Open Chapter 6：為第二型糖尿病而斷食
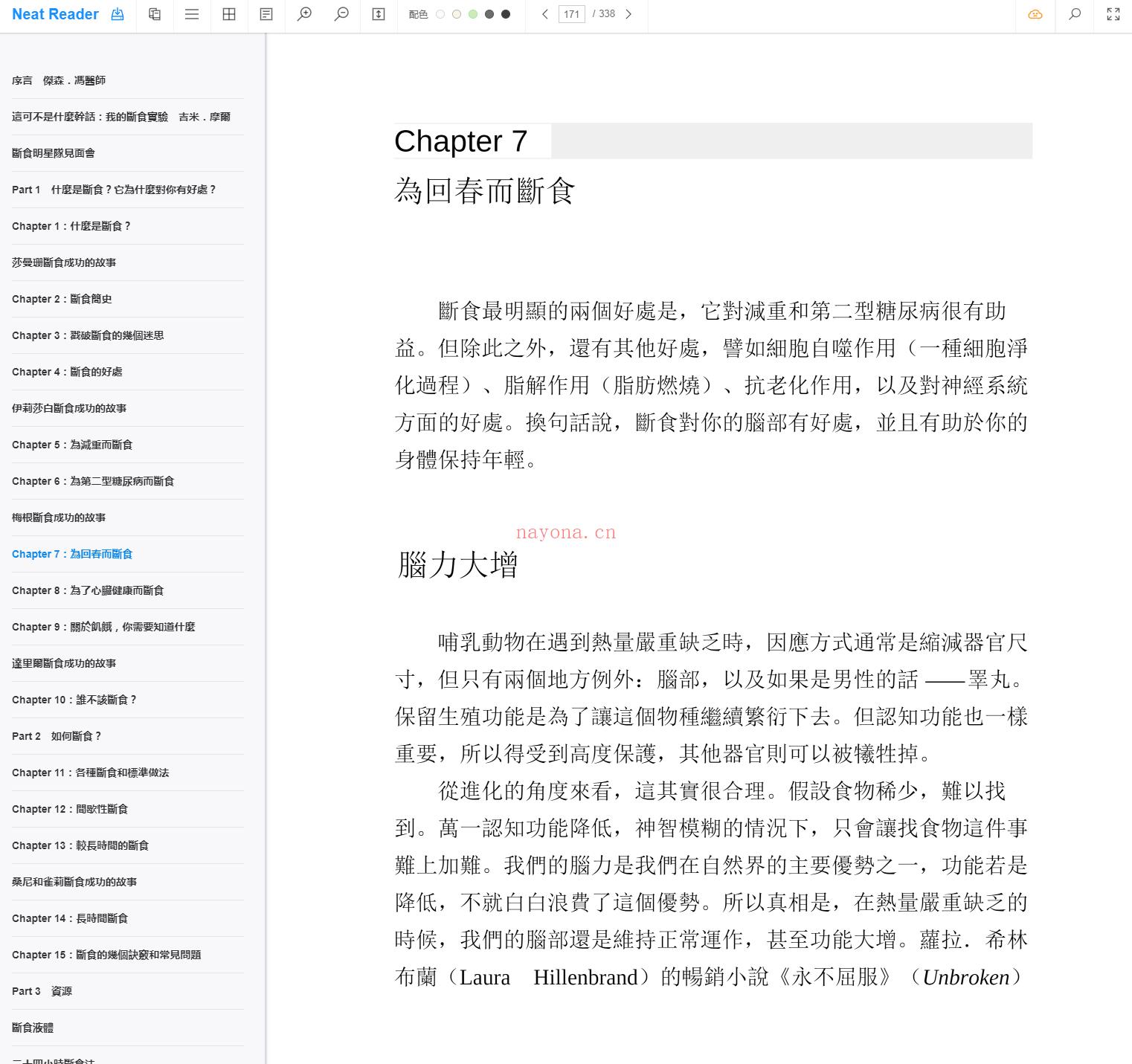 pyautogui.click(x=128, y=481)
